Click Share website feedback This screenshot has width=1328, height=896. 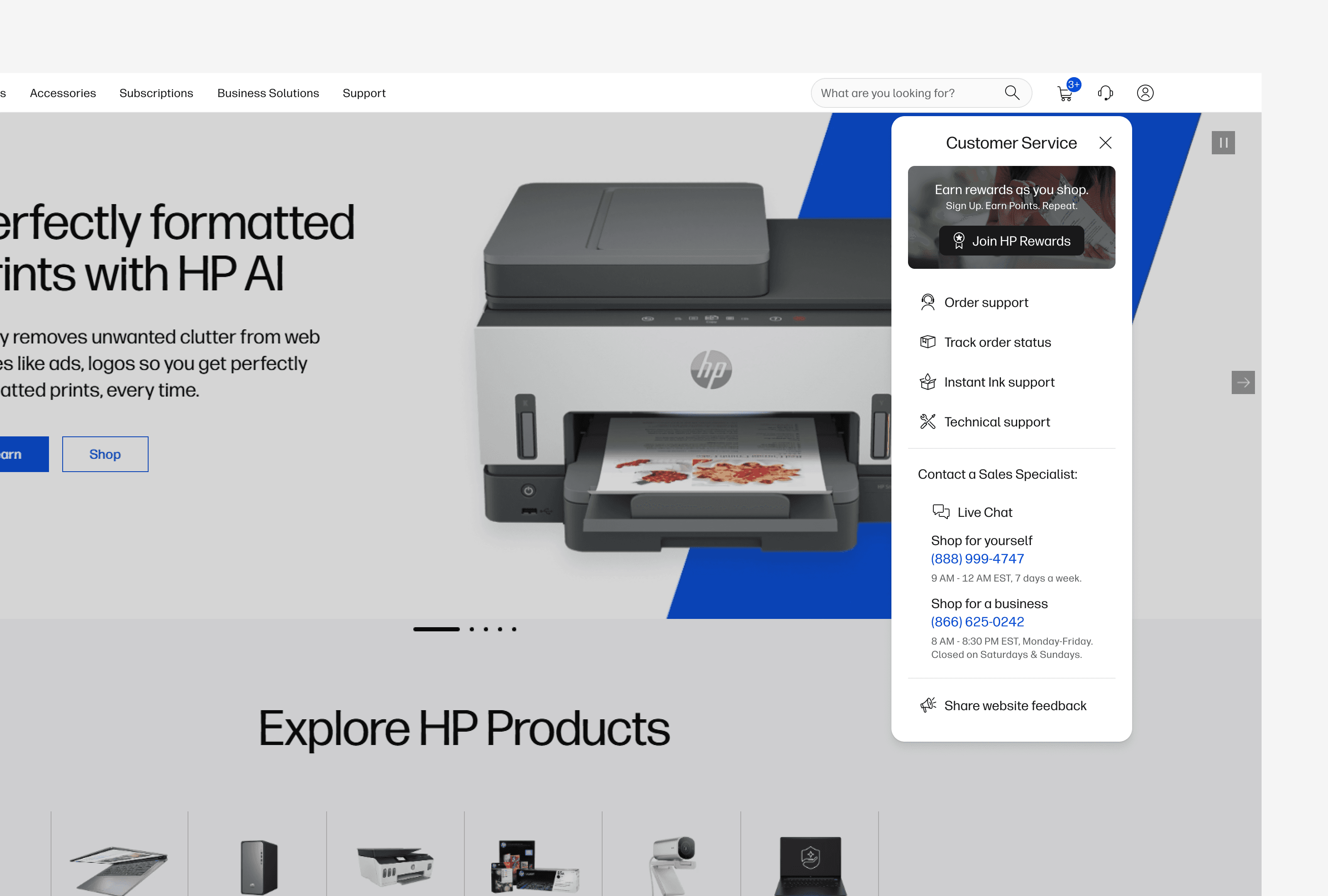tap(1015, 706)
